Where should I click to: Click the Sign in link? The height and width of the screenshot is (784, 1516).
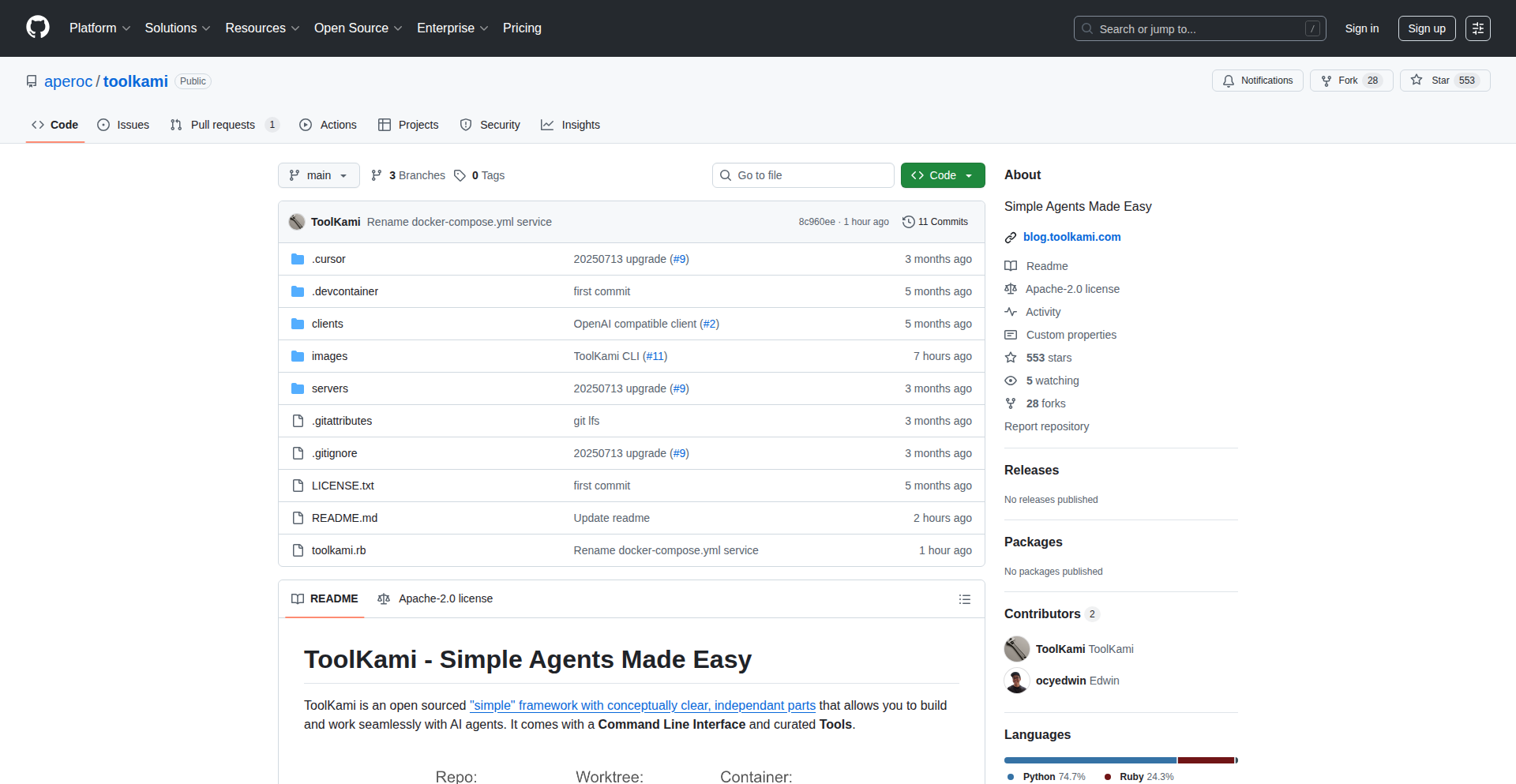coord(1362,28)
